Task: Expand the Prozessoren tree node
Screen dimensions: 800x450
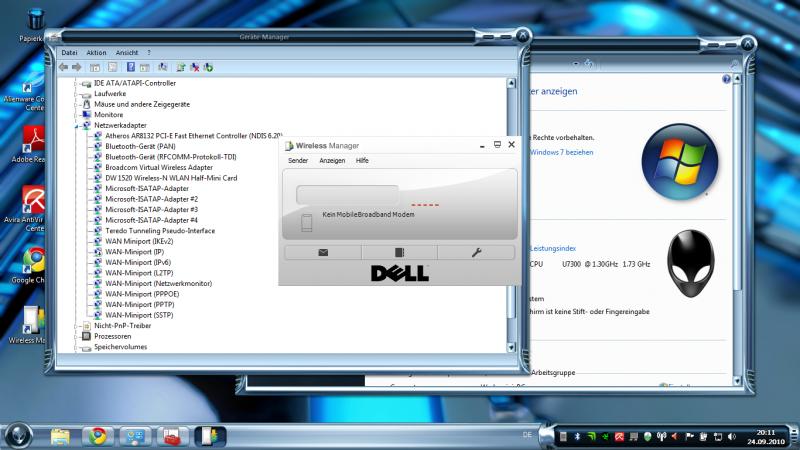Action: click(x=77, y=336)
